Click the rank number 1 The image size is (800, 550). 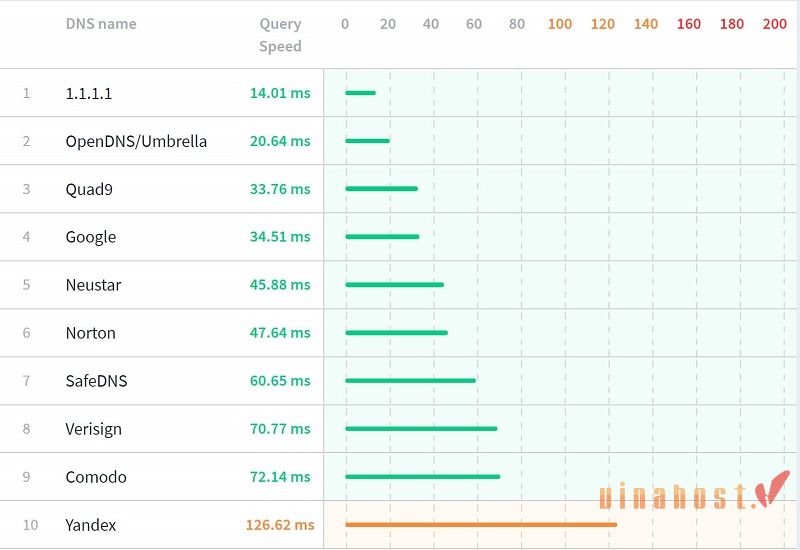pyautogui.click(x=26, y=93)
